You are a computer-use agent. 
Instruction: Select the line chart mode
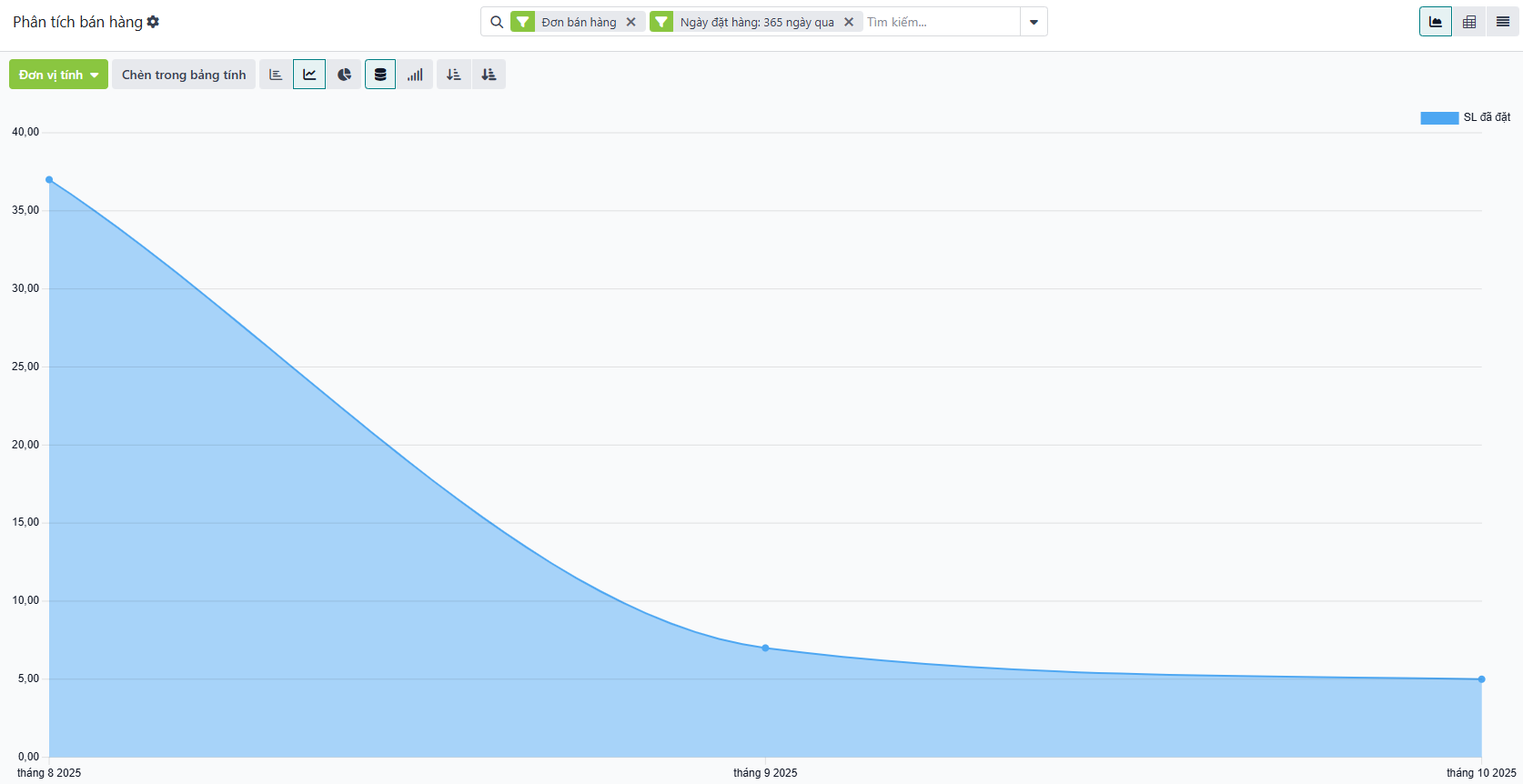point(309,75)
